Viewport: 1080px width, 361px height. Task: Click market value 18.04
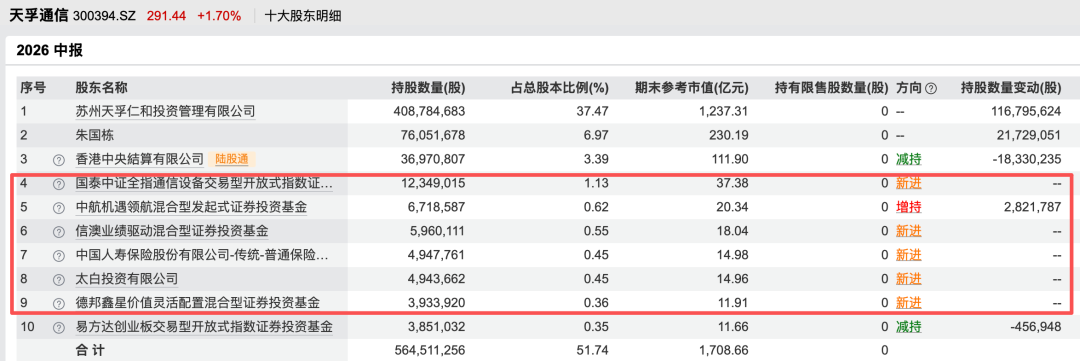pos(732,231)
